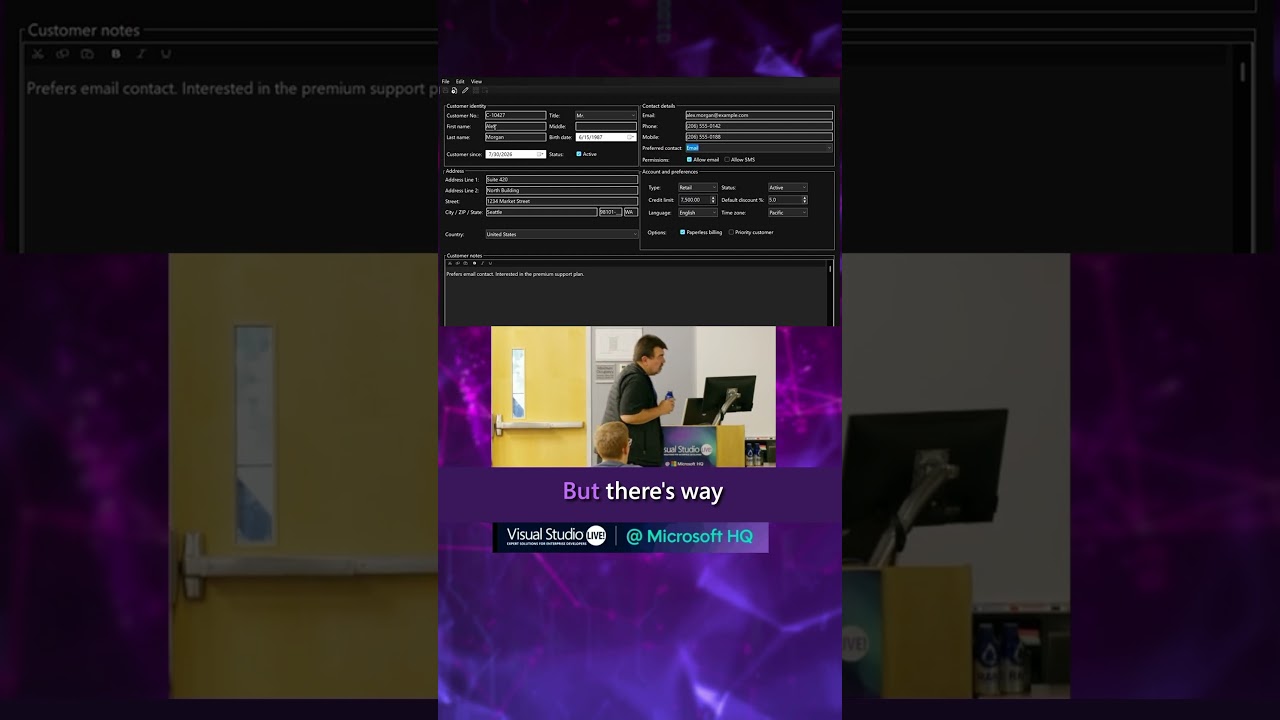Expand the Country dropdown showing United States
This screenshot has width=1280, height=720.
[x=561, y=234]
